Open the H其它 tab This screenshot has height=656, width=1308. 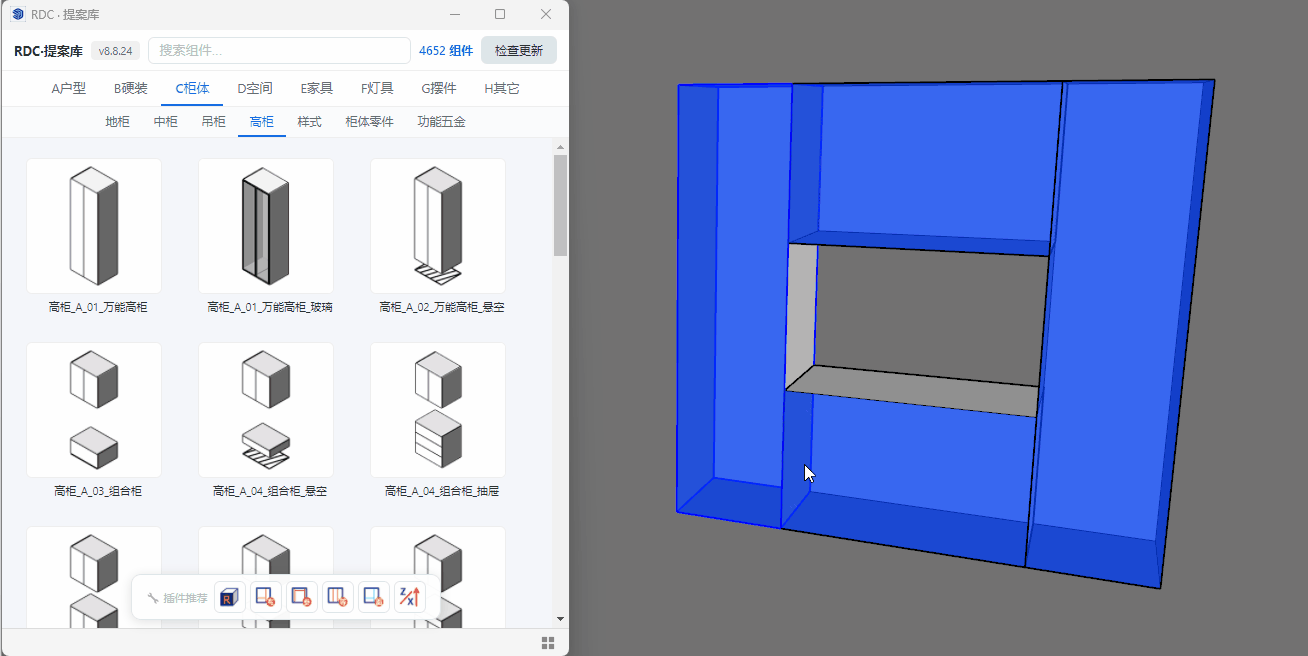point(502,88)
